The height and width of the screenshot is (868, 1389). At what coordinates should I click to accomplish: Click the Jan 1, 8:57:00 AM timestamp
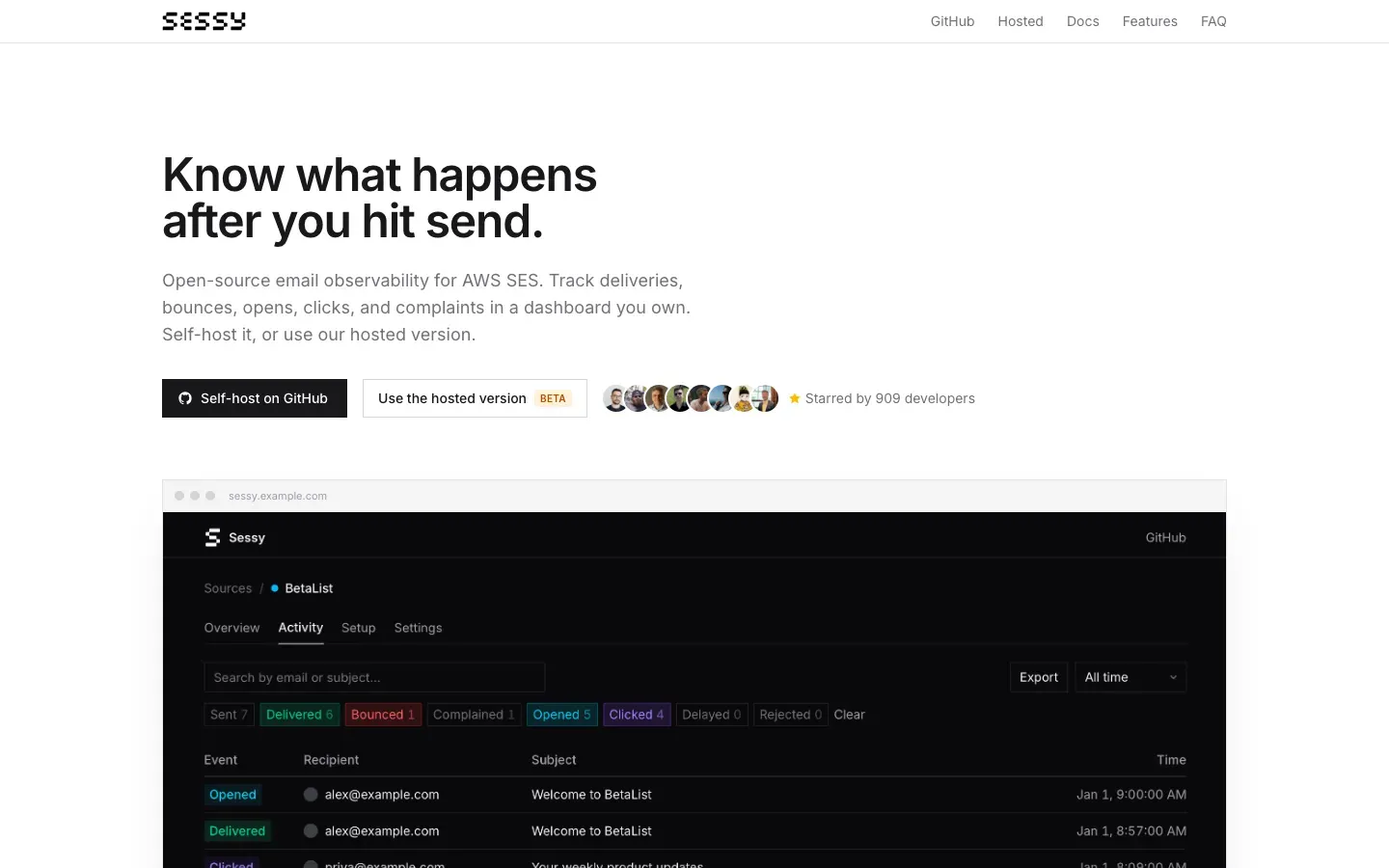point(1131,831)
